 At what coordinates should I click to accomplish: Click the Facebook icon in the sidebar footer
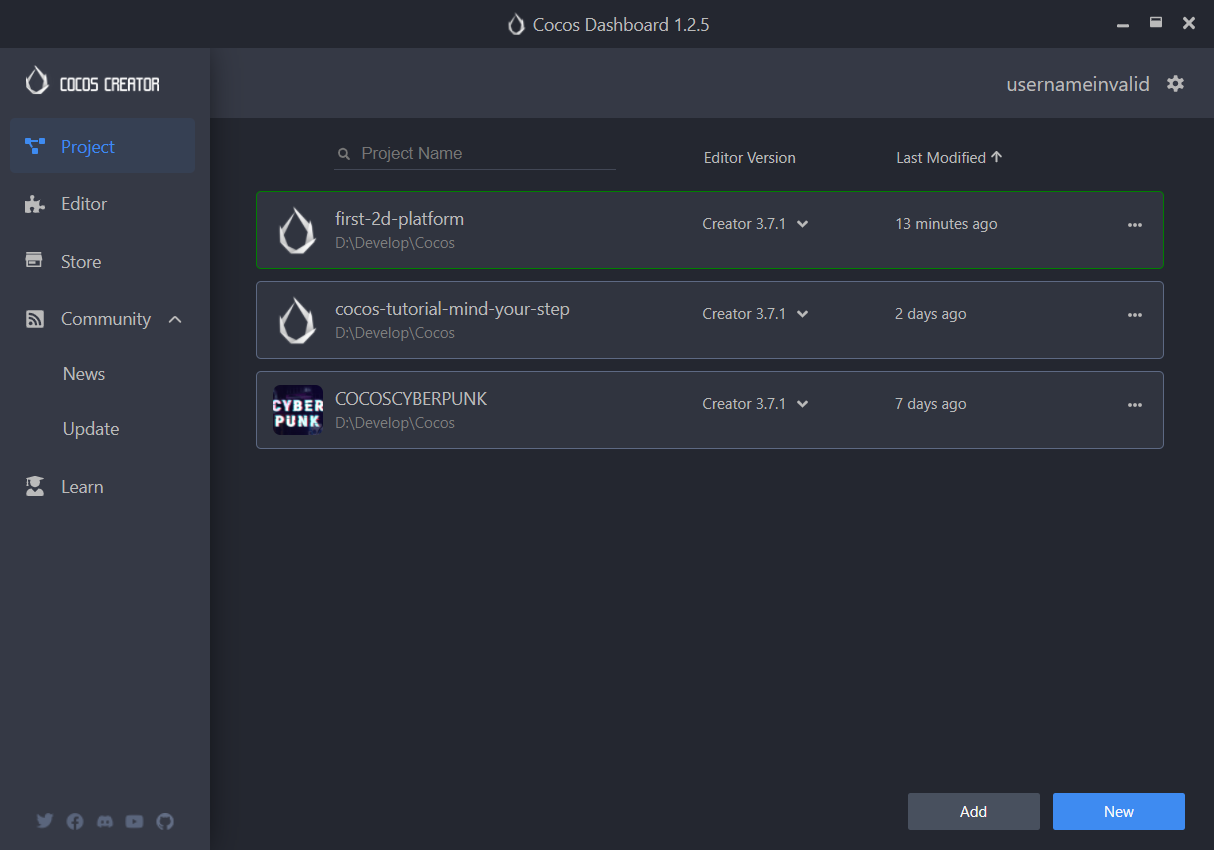pos(75,821)
